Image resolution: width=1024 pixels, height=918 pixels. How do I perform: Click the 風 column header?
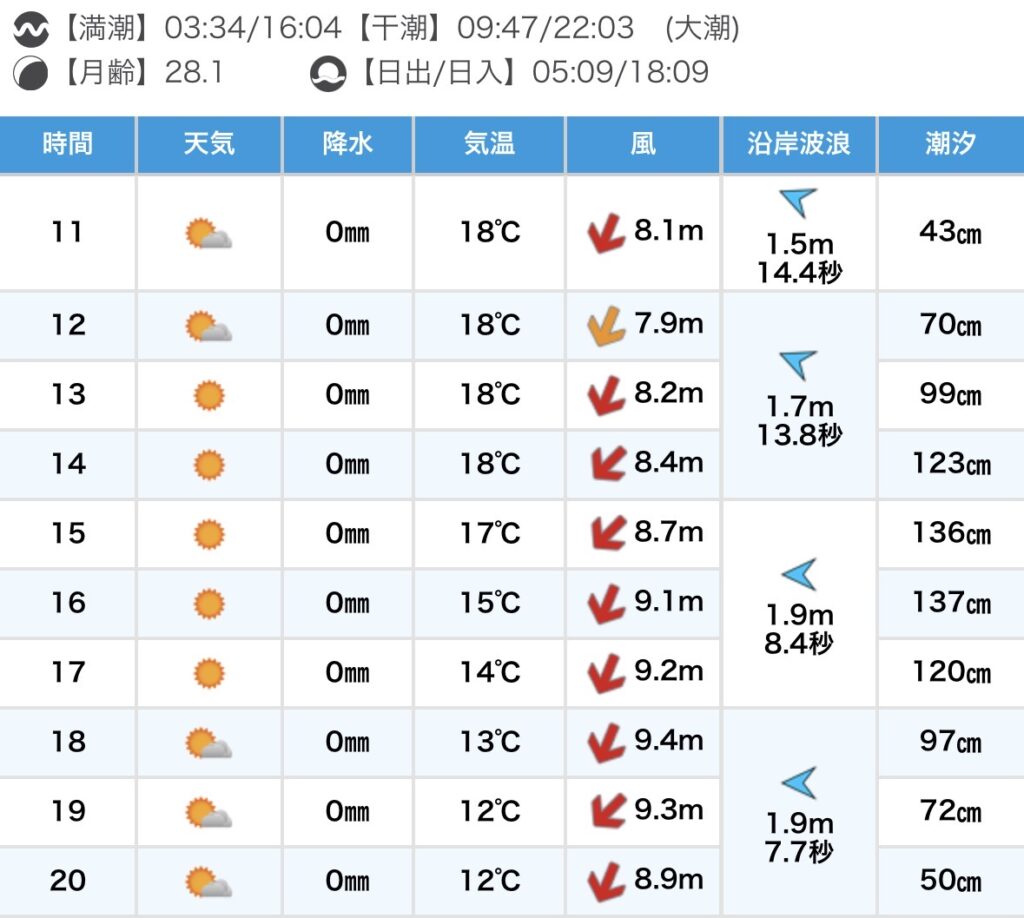(643, 144)
